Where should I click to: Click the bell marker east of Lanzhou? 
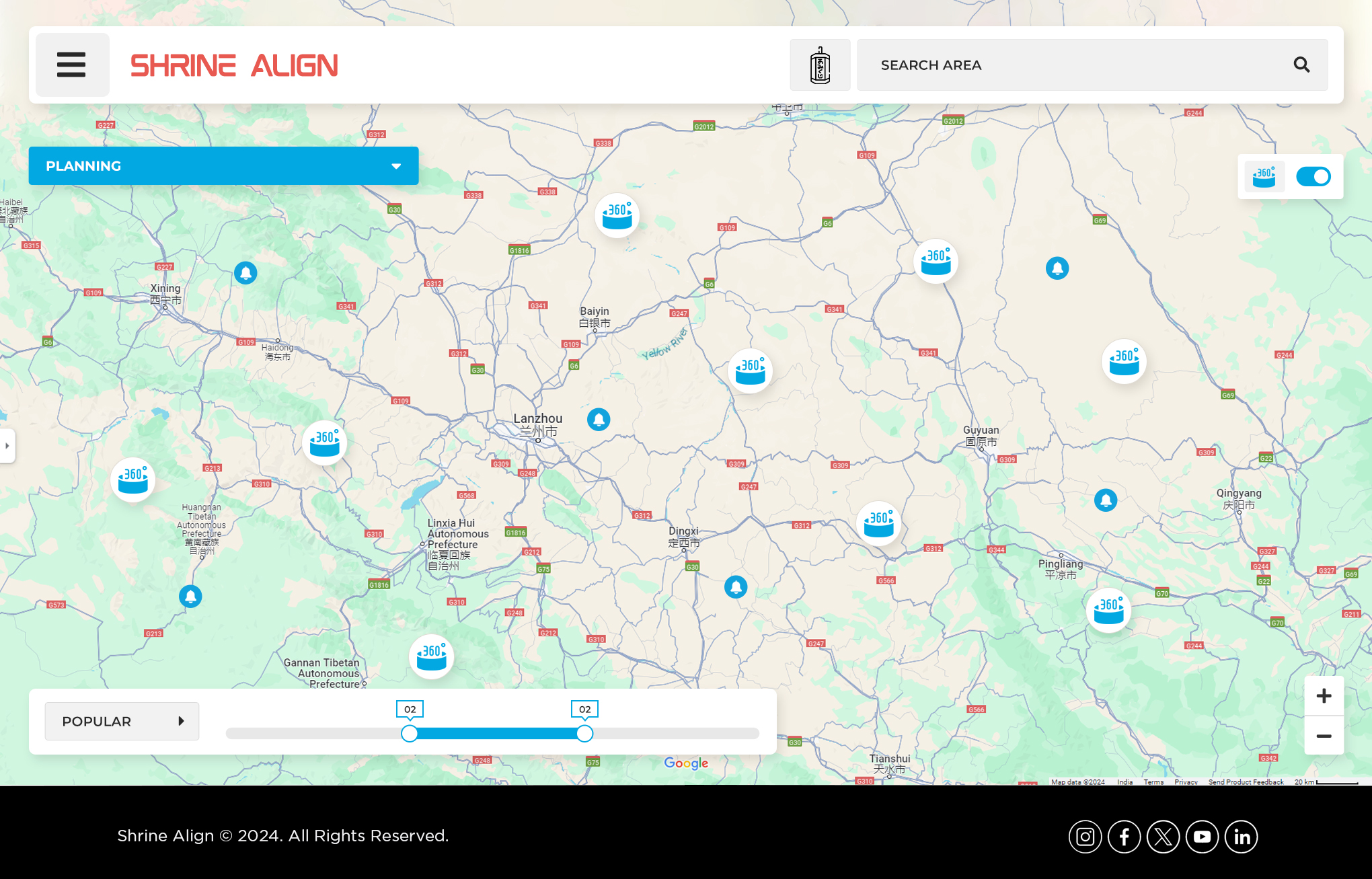point(599,420)
